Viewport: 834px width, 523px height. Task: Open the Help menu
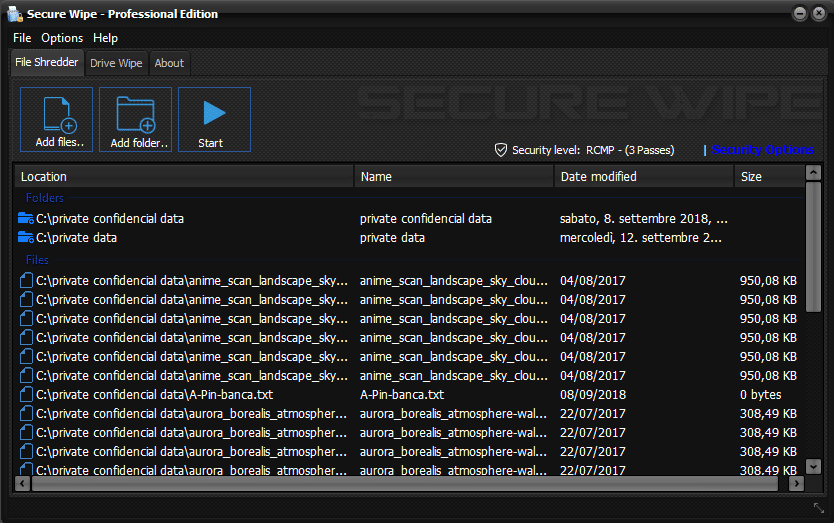pos(105,38)
